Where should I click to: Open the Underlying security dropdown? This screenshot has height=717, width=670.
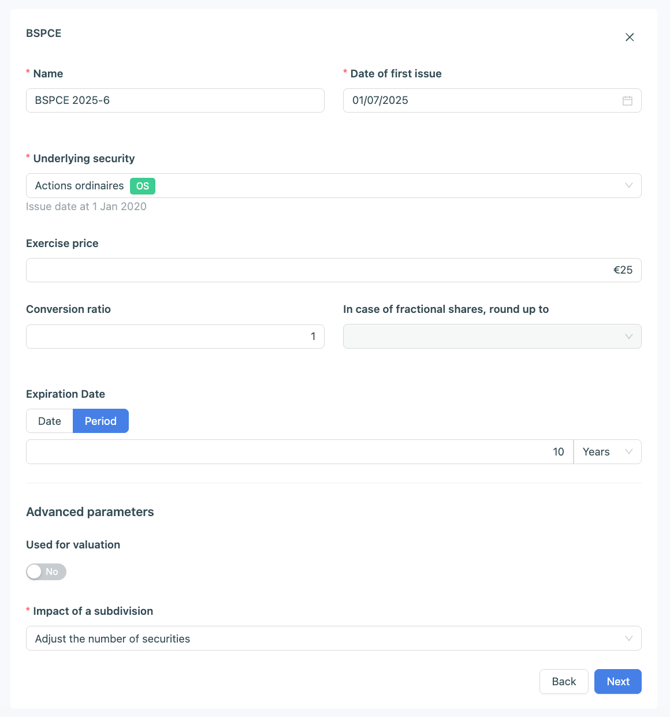point(333,186)
